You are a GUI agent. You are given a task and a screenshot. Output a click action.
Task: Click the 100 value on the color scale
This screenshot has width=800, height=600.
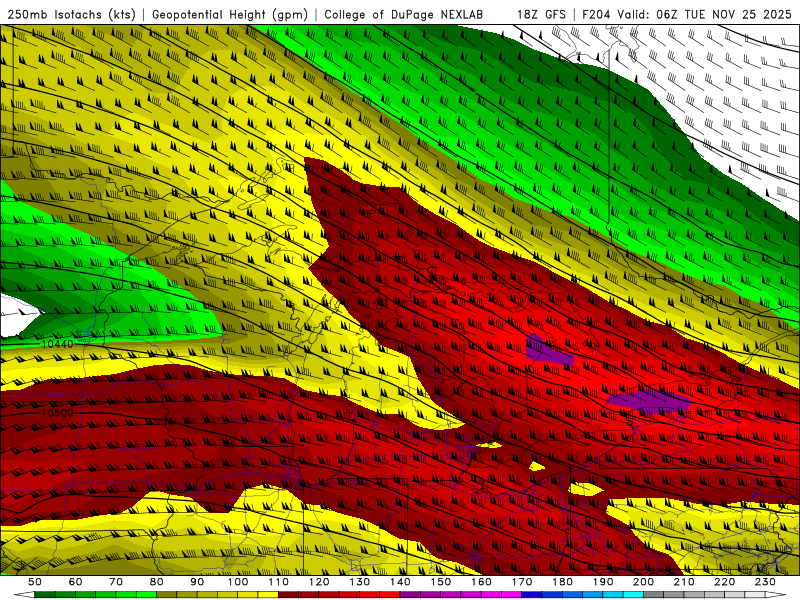click(238, 582)
